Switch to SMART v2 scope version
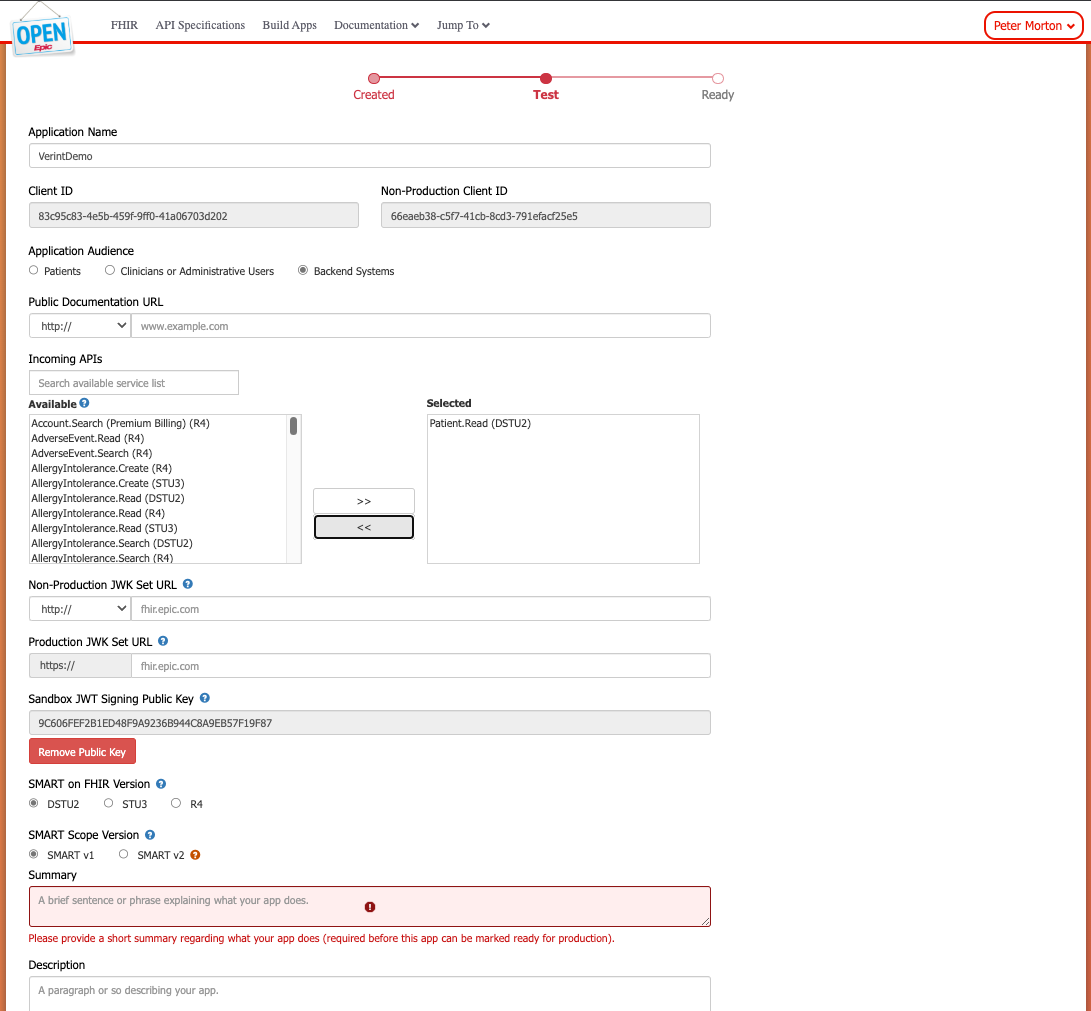The image size is (1091, 1011). click(123, 853)
